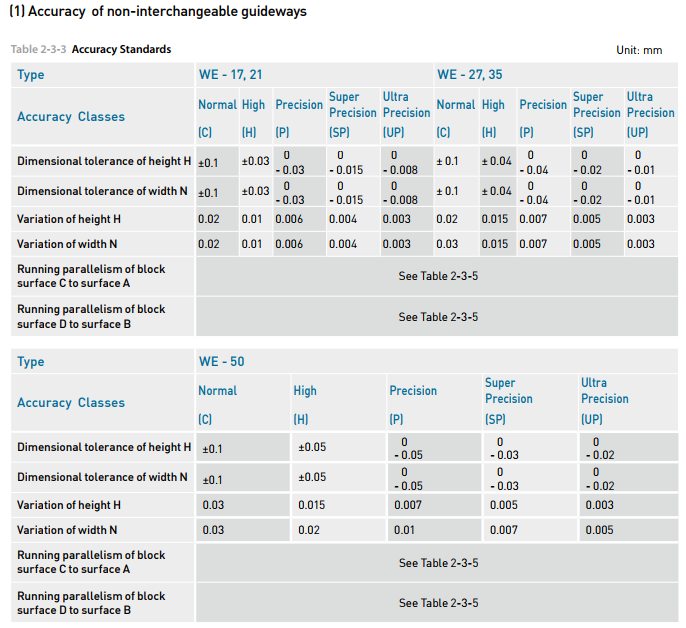Screen dimensions: 686x628
Task: Click the "Accuracy of non-interchangeable guideways" heading
Action: 157,12
